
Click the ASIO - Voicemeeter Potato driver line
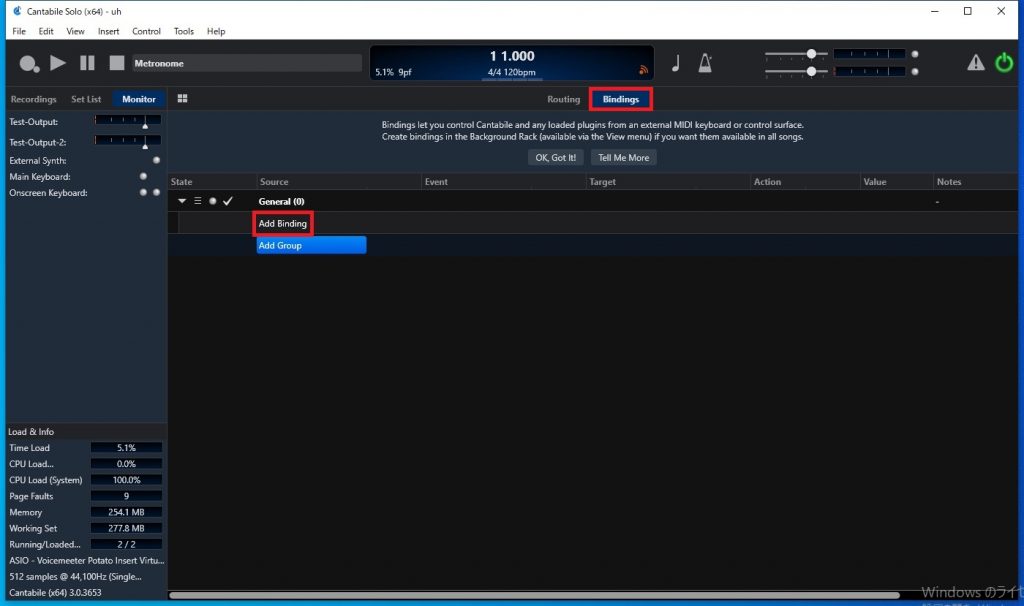[x=87, y=560]
